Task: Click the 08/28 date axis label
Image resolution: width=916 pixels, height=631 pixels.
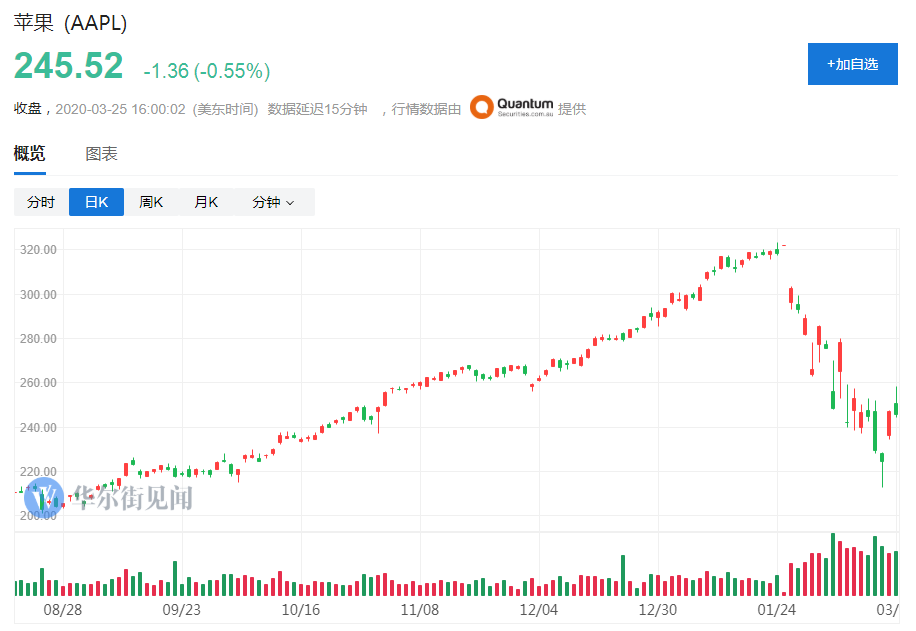Action: click(x=63, y=610)
